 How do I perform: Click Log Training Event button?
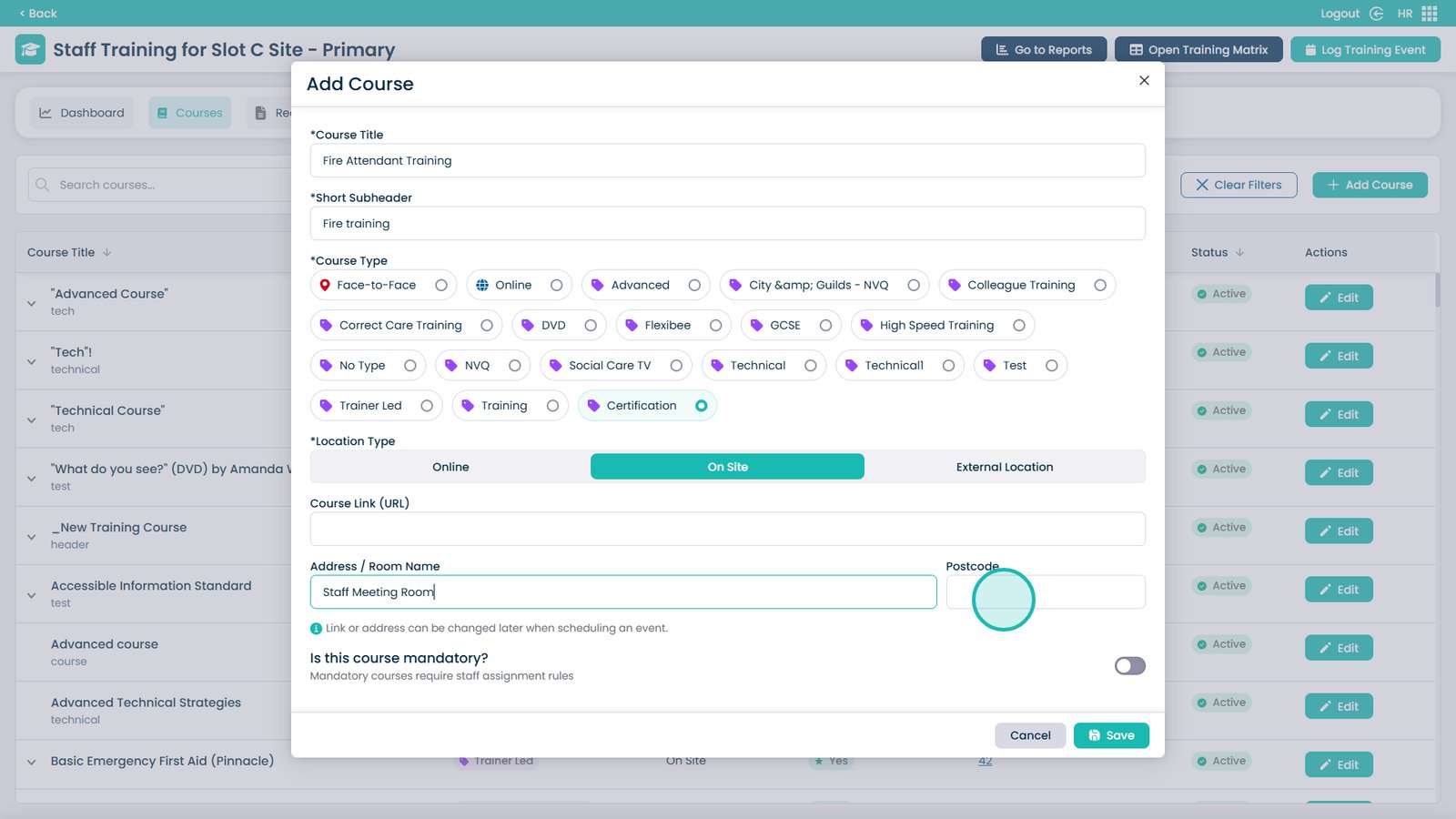coord(1365,49)
